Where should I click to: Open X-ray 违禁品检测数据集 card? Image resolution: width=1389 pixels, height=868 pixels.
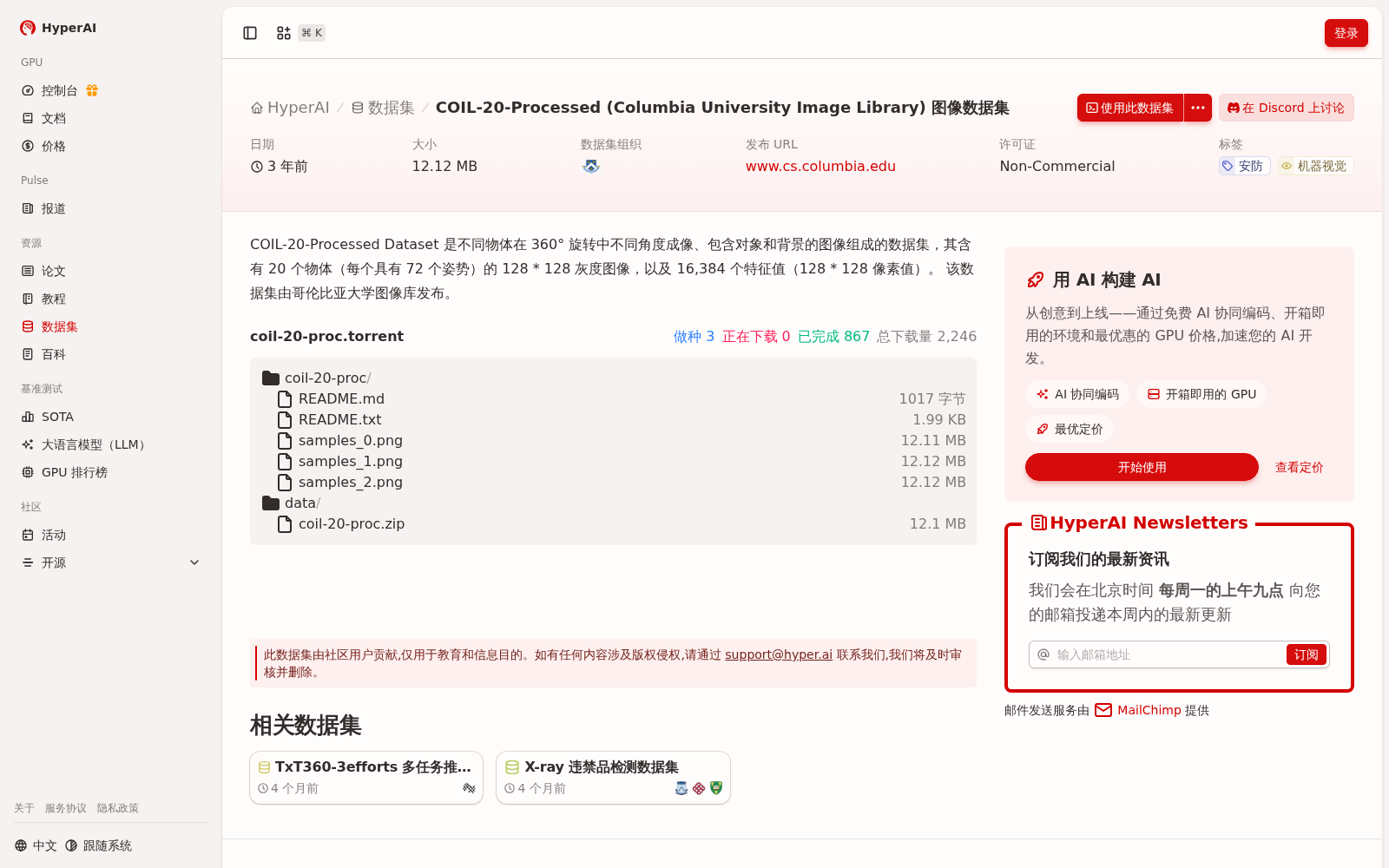(613, 778)
